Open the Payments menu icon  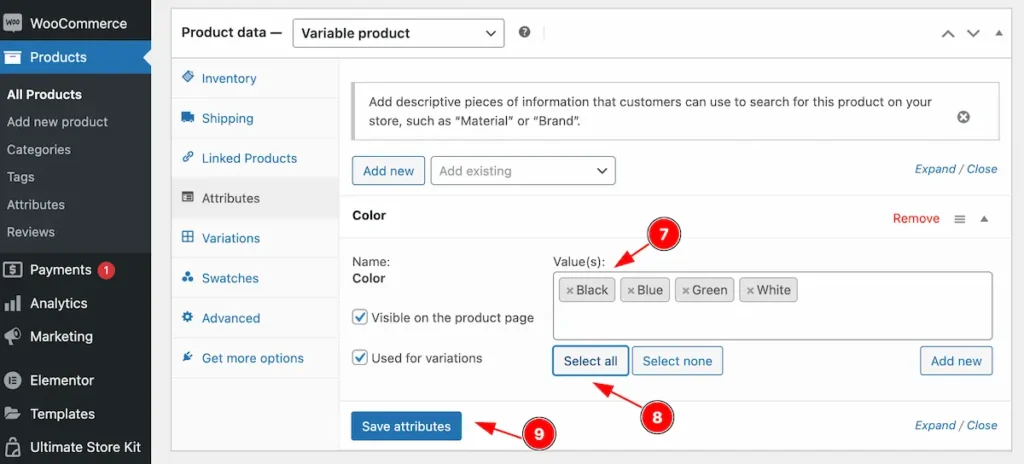12,270
